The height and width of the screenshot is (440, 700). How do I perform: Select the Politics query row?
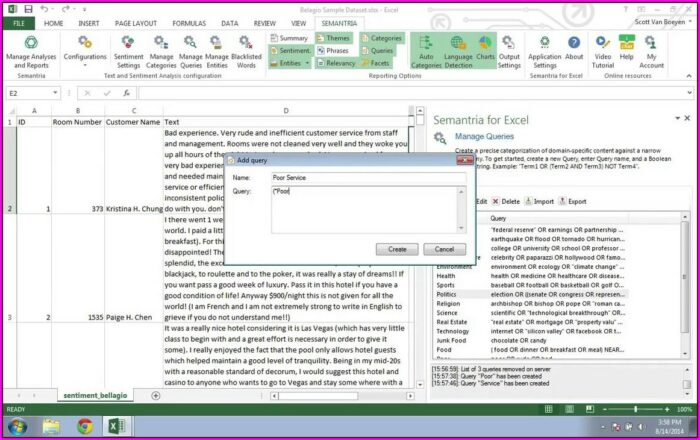[x=531, y=294]
